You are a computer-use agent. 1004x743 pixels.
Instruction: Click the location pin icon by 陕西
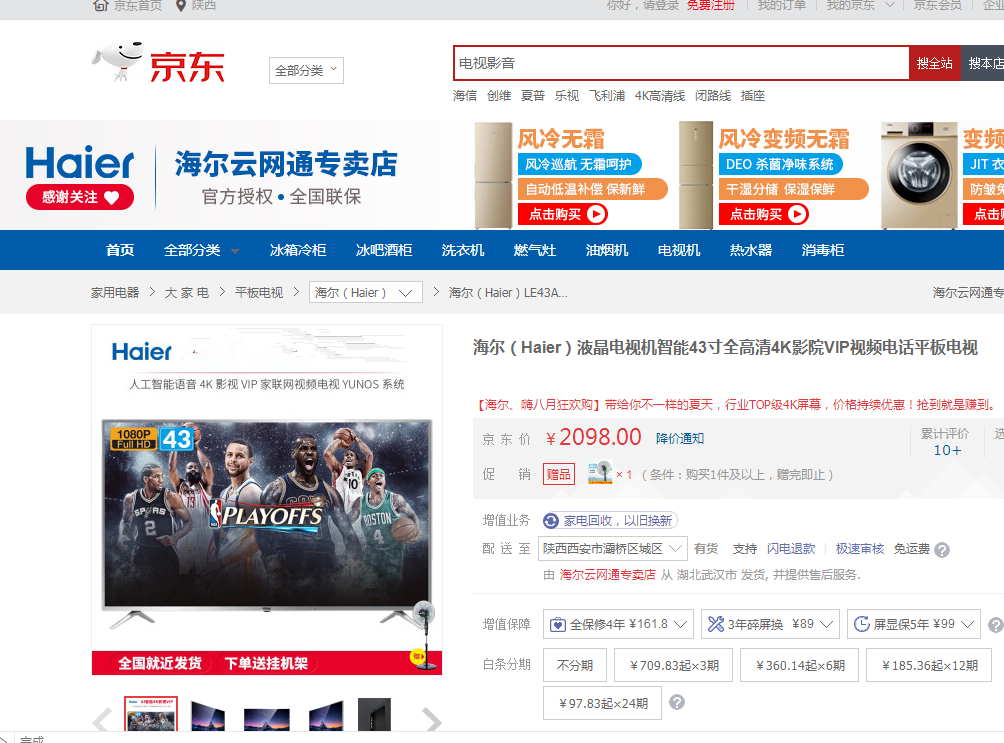click(x=181, y=5)
